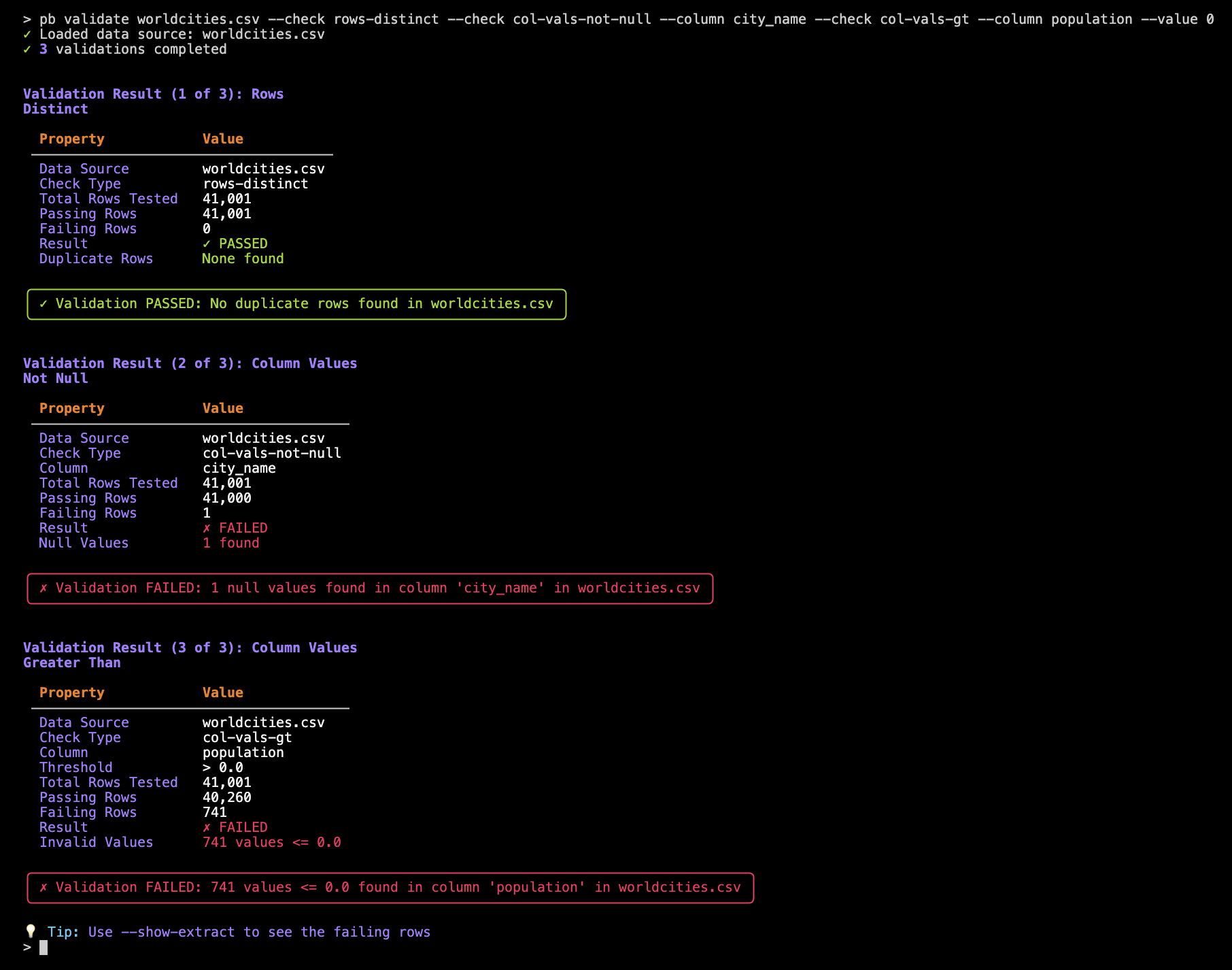Click the red X in the population failure box
The image size is (1232, 970).
44,887
